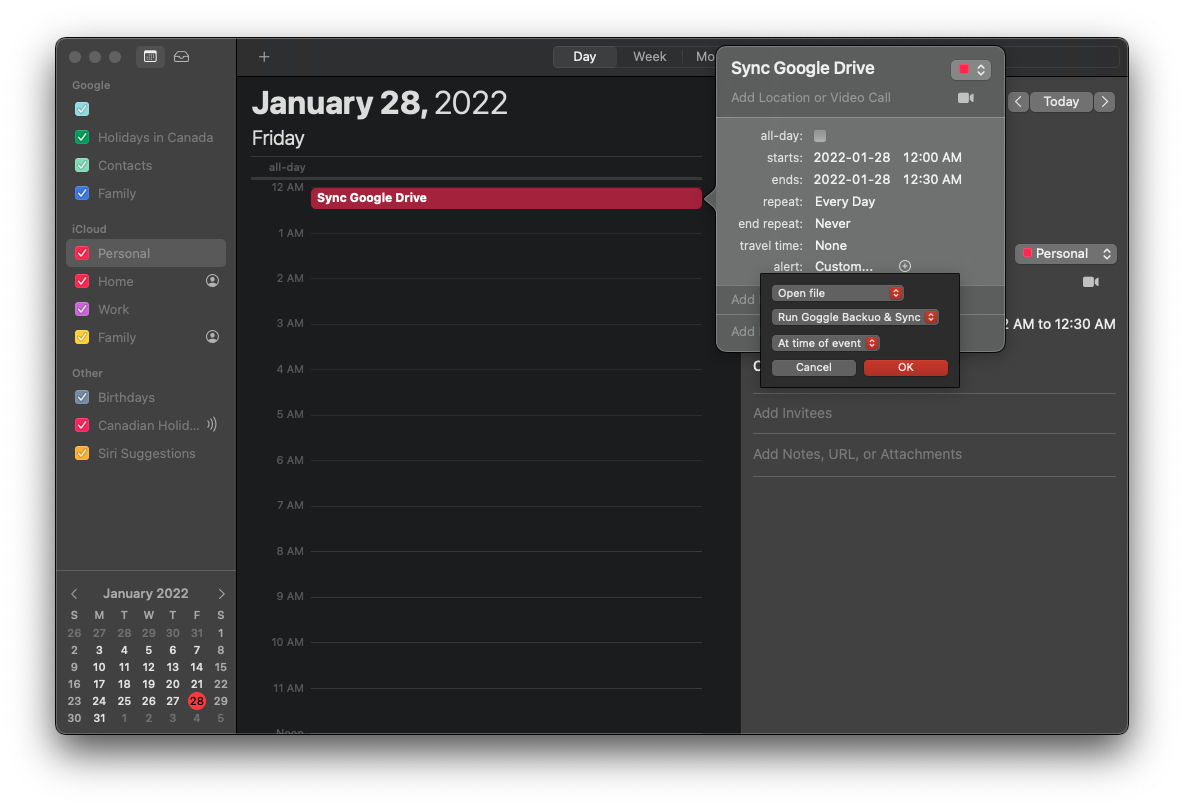
Task: Show next month in mini calendar
Action: [x=221, y=594]
